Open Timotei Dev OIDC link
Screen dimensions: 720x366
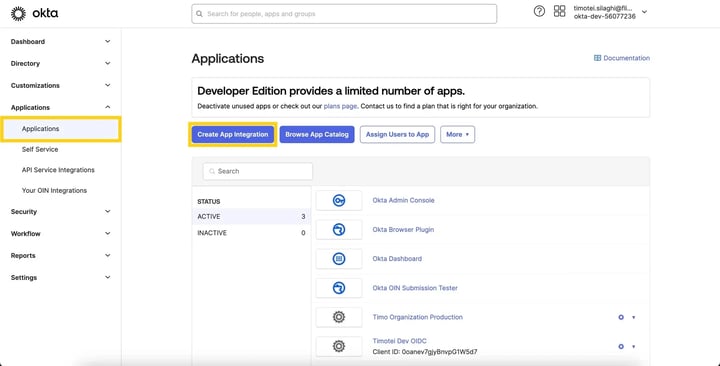pos(399,341)
